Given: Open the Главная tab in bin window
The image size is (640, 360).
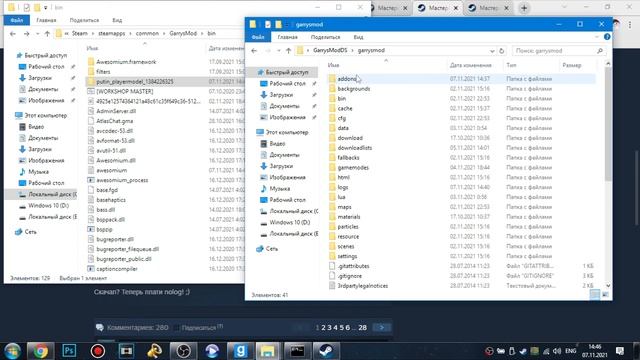Looking at the screenshot, I should [46, 20].
